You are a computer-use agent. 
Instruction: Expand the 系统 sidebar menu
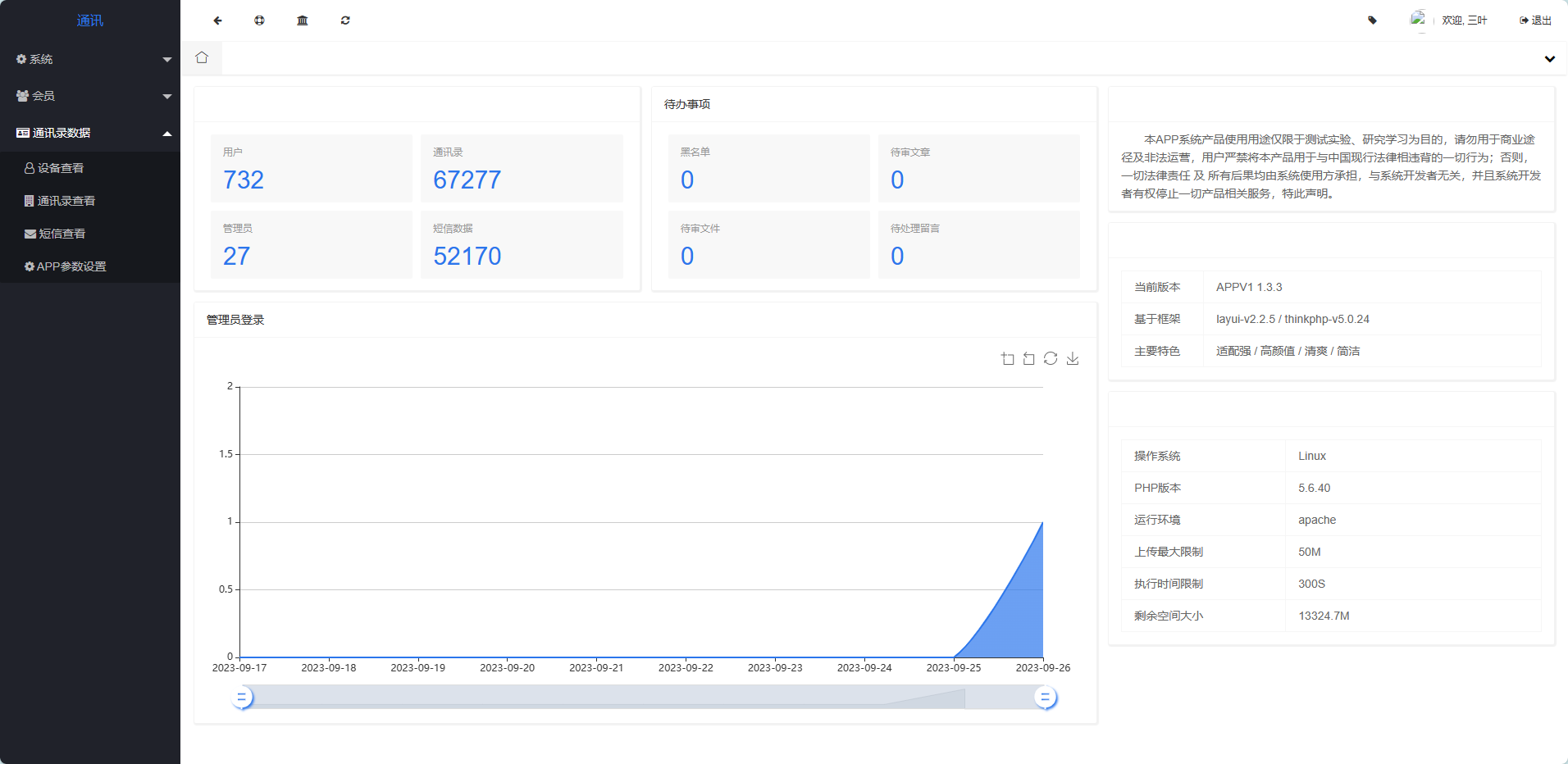click(x=89, y=59)
